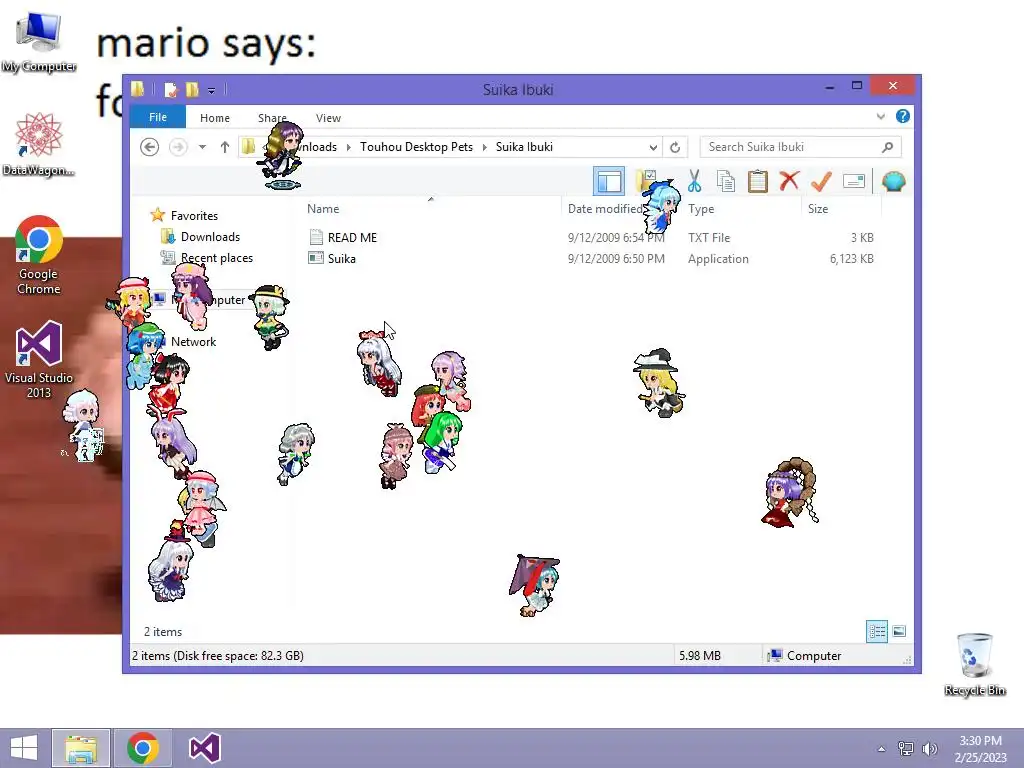This screenshot has width=1024, height=768.
Task: Open the Recycle Bin
Action: [x=974, y=664]
